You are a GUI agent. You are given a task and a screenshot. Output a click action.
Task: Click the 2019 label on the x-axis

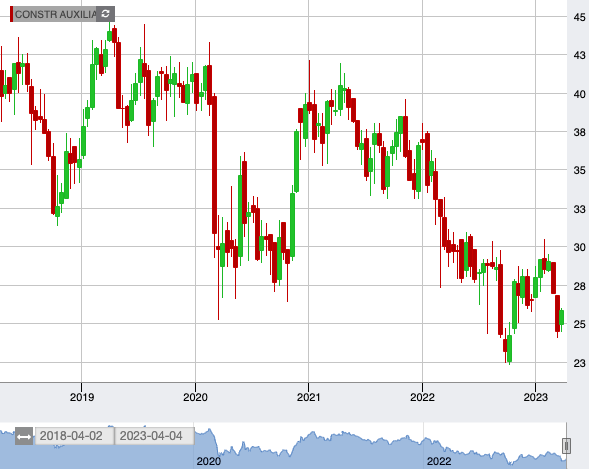[x=82, y=397]
